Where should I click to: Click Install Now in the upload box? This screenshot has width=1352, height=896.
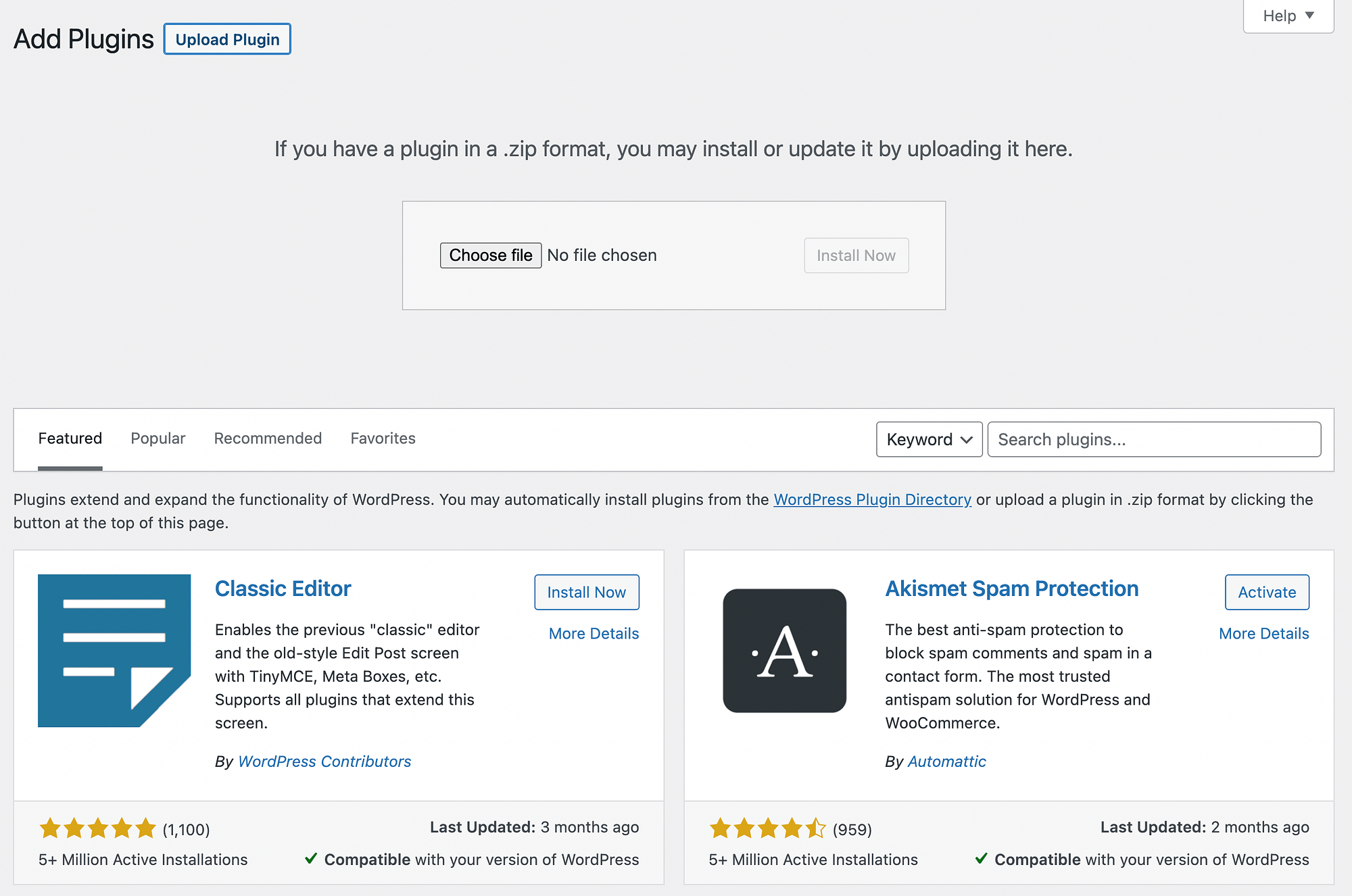pyautogui.click(x=856, y=255)
